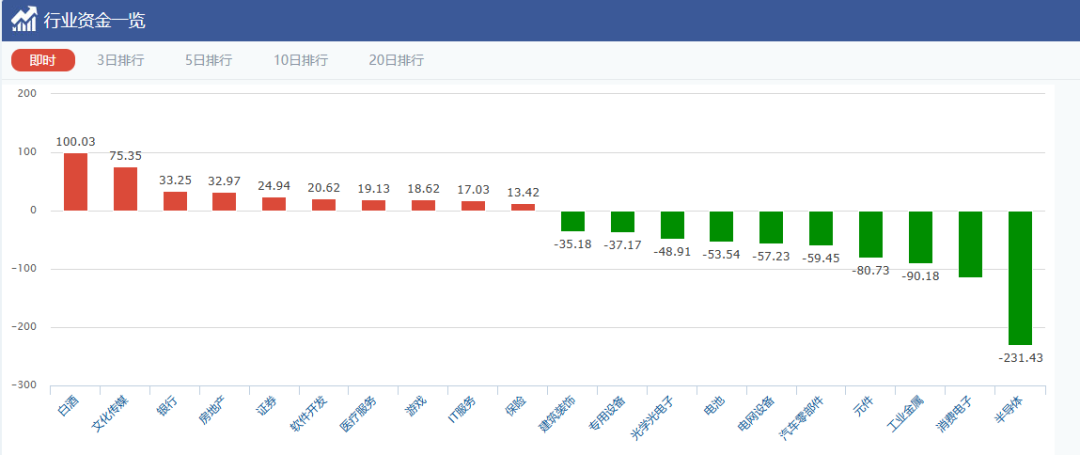Click the 电网设备 axis label
The width and height of the screenshot is (1080, 455).
756,414
